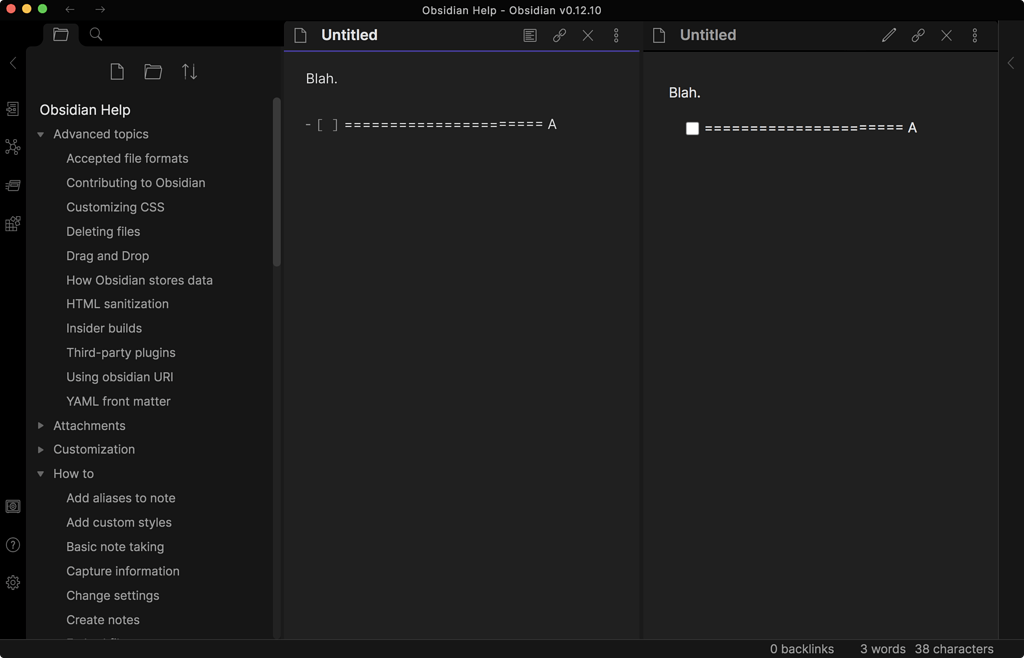Open the quick switcher ribbon icon

coord(13,108)
